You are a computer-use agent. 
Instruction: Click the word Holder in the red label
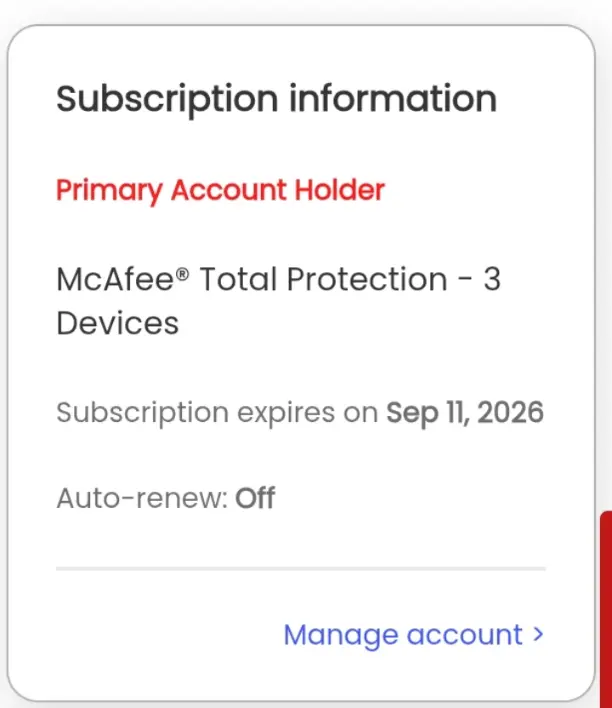340,189
